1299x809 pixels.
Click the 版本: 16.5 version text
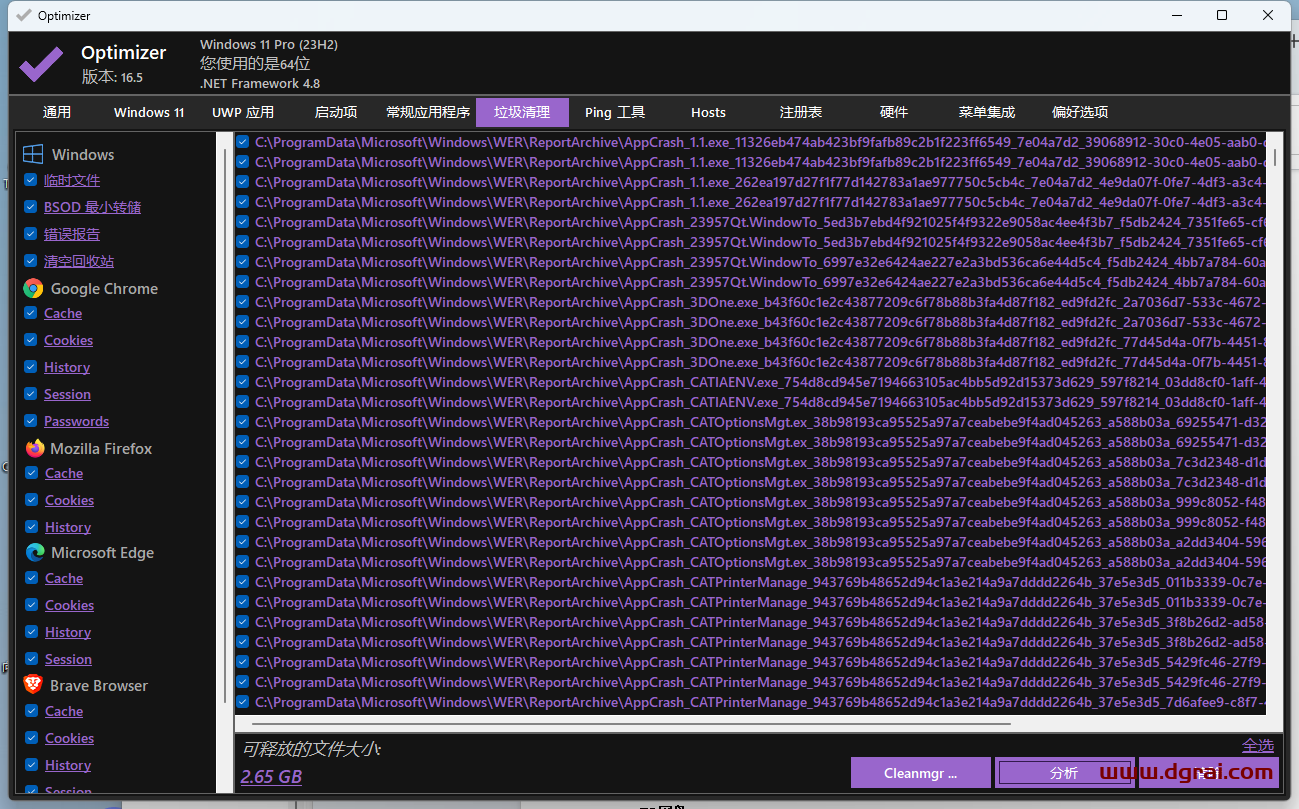pyautogui.click(x=112, y=77)
